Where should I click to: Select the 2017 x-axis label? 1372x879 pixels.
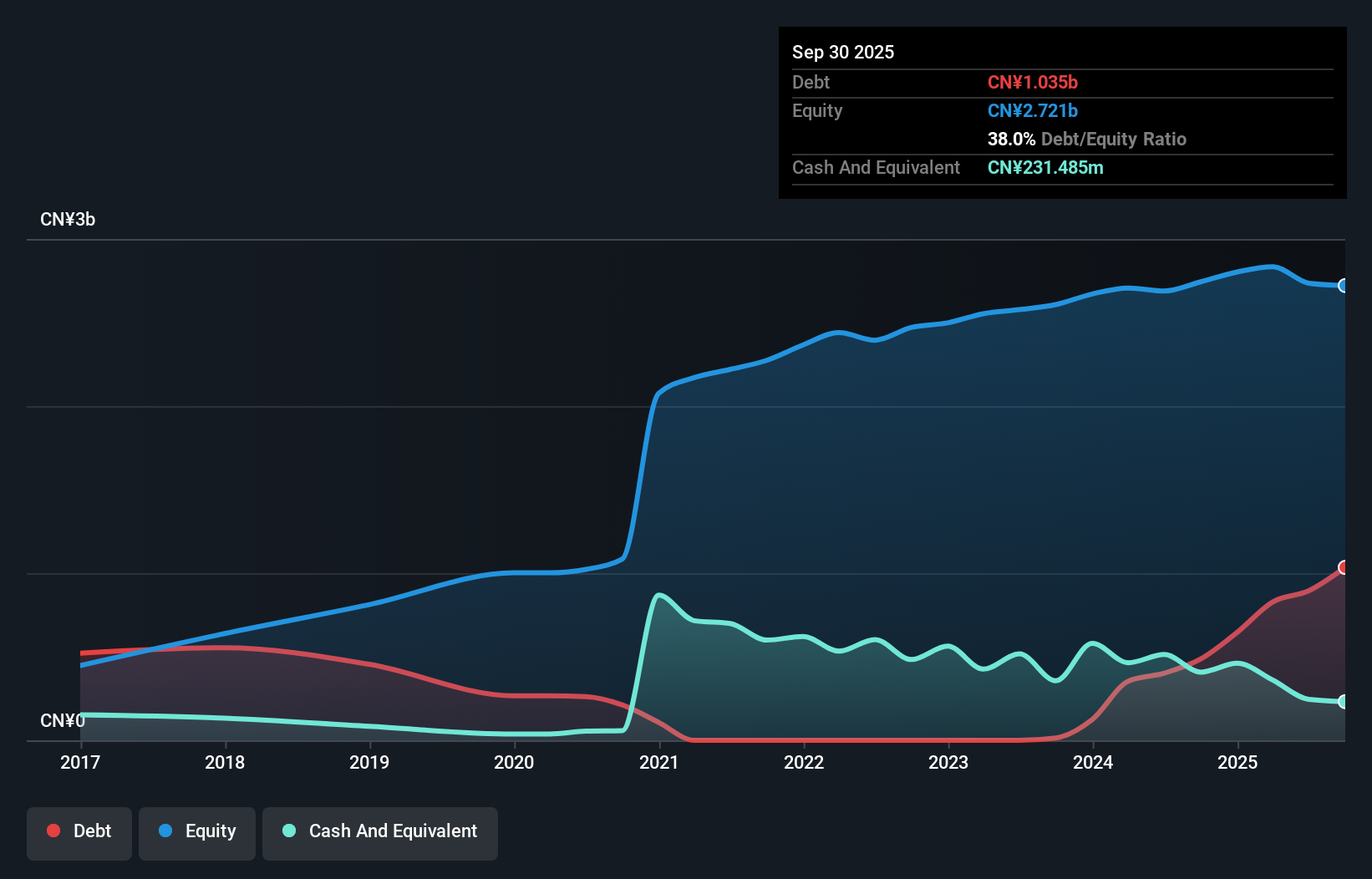[80, 762]
